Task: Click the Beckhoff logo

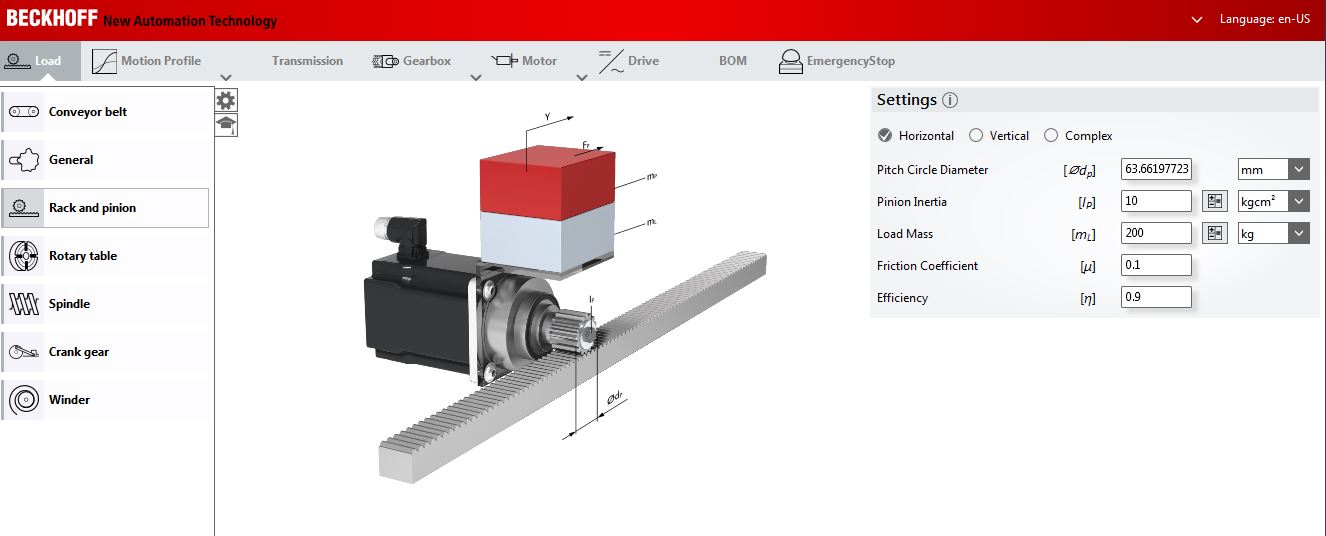Action: [52, 19]
